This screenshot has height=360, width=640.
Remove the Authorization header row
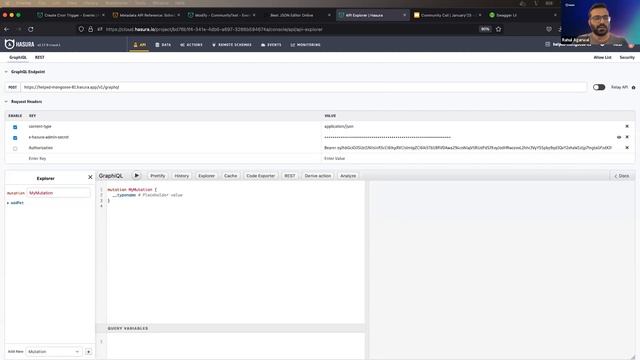click(627, 148)
